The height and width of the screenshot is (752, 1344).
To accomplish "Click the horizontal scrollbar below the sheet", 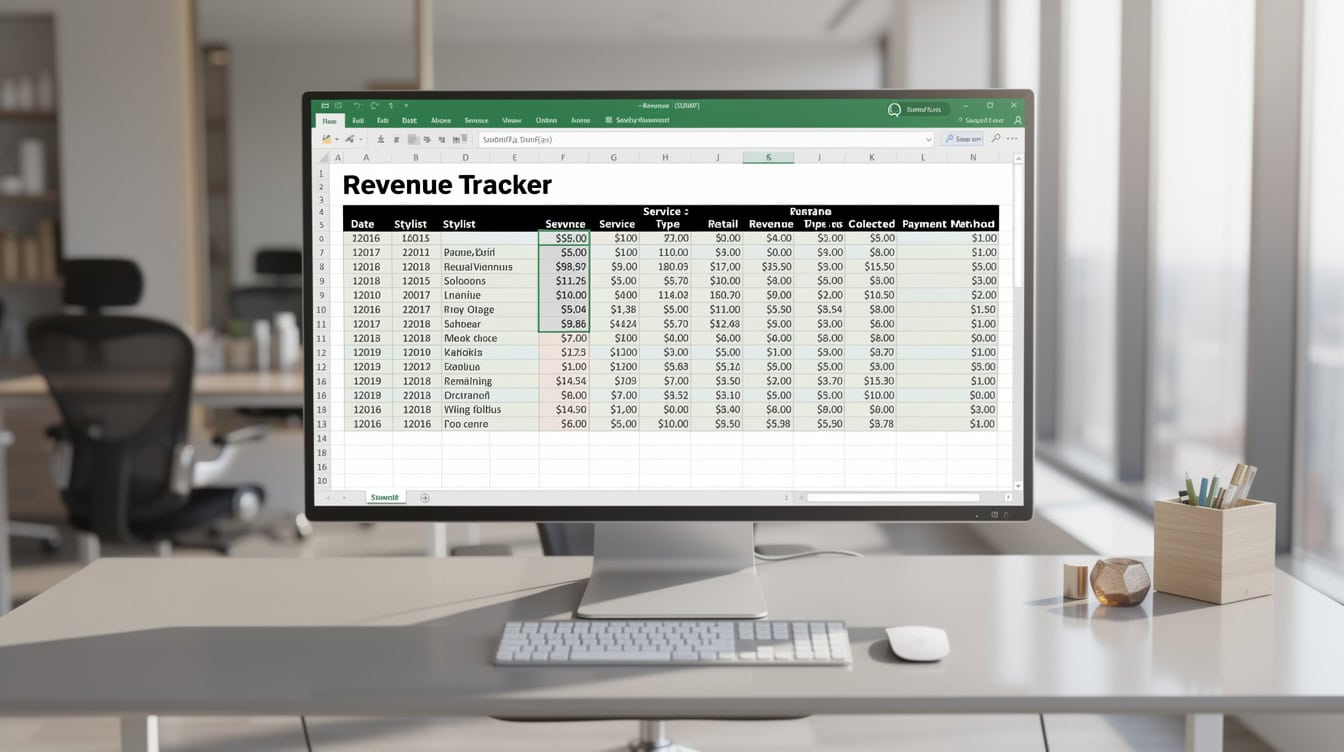I will [893, 497].
